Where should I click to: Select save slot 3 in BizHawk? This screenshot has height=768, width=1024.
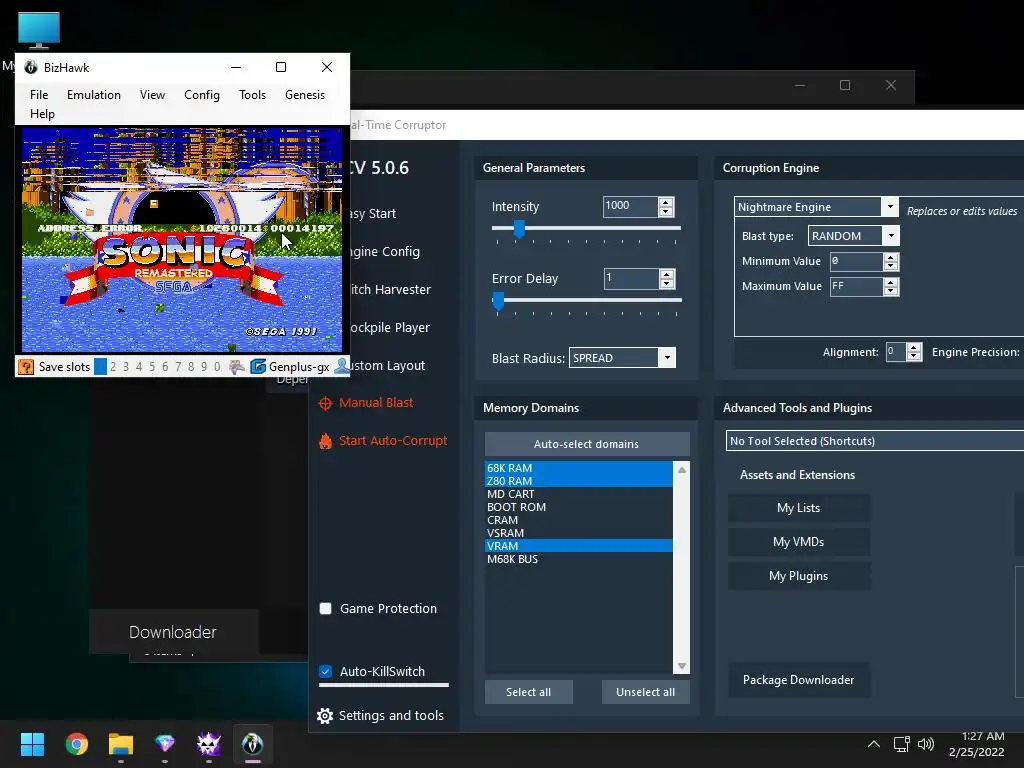click(126, 366)
